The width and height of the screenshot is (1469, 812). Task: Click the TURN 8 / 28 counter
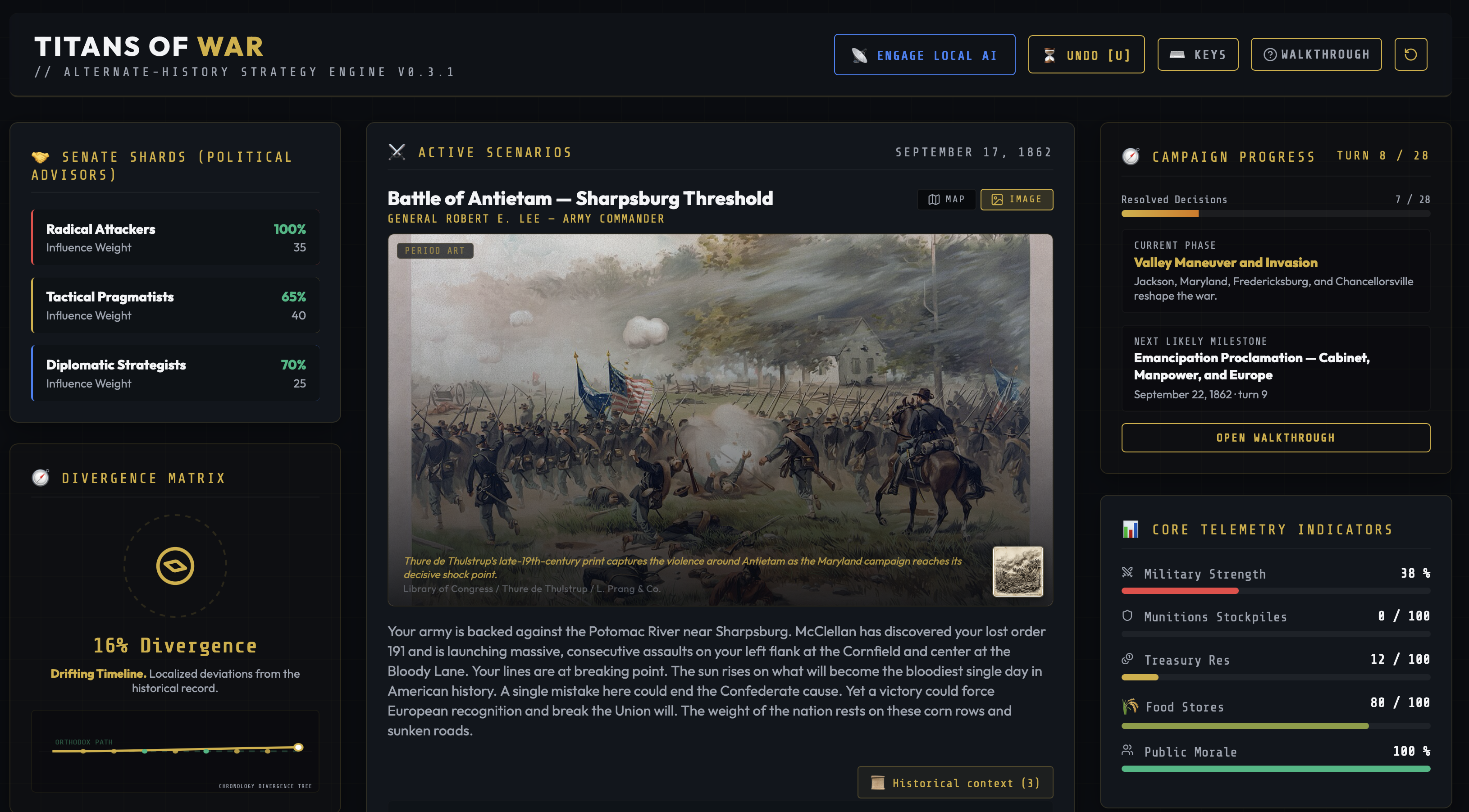[1383, 155]
